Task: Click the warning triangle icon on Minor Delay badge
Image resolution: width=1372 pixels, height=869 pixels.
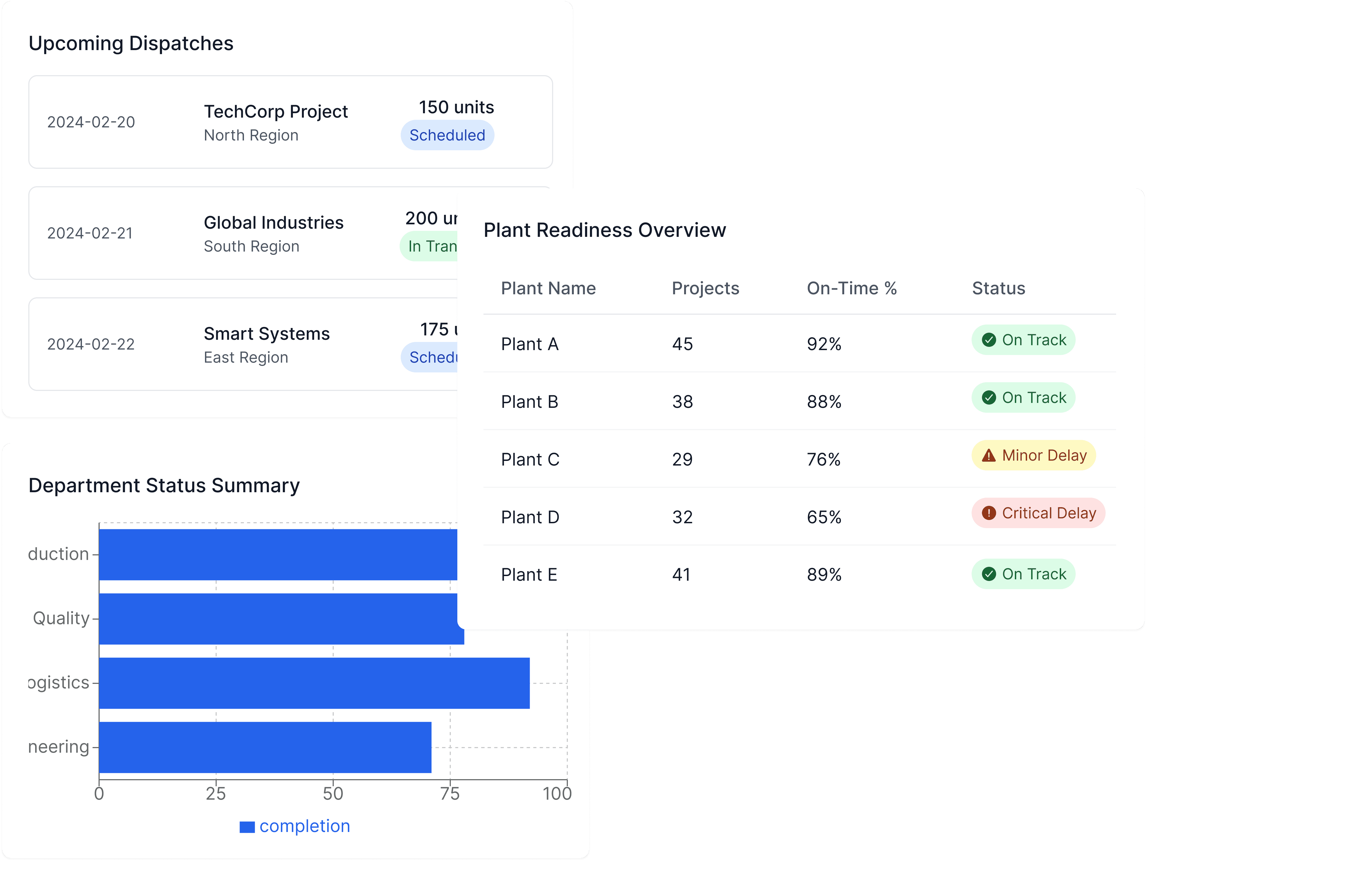Action: (x=988, y=455)
